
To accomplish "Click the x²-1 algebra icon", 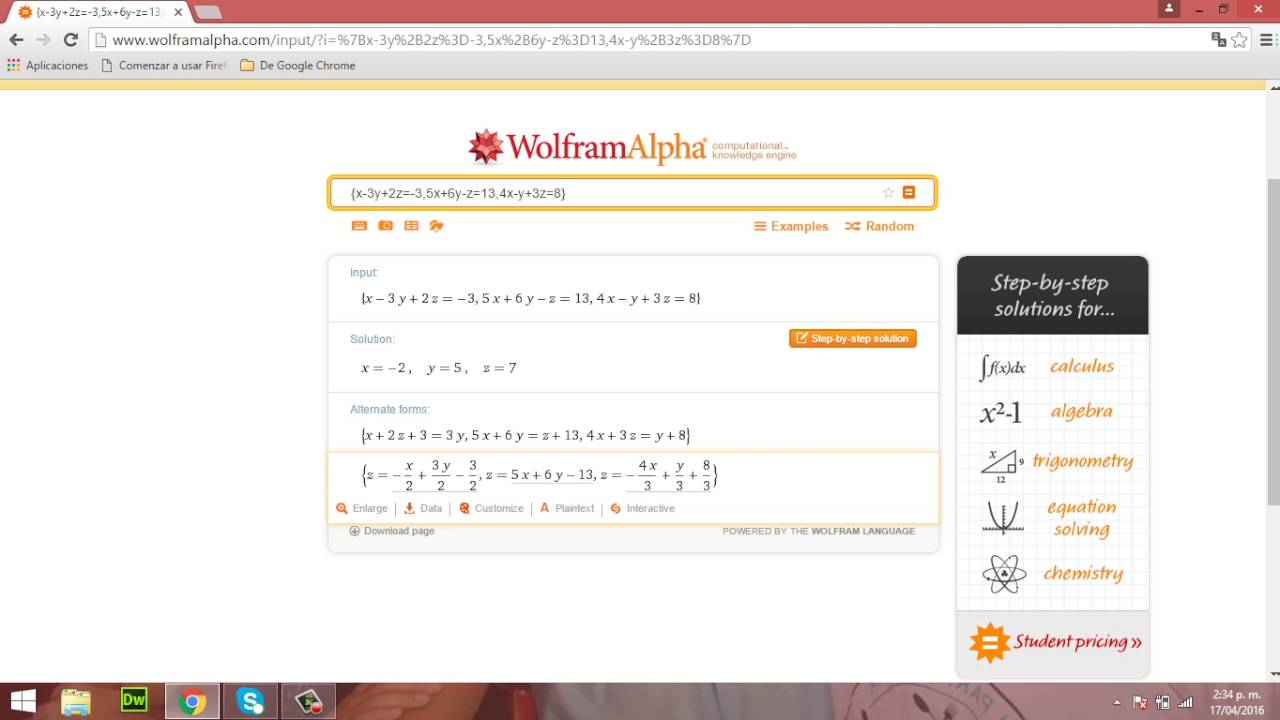I will pos(1001,412).
